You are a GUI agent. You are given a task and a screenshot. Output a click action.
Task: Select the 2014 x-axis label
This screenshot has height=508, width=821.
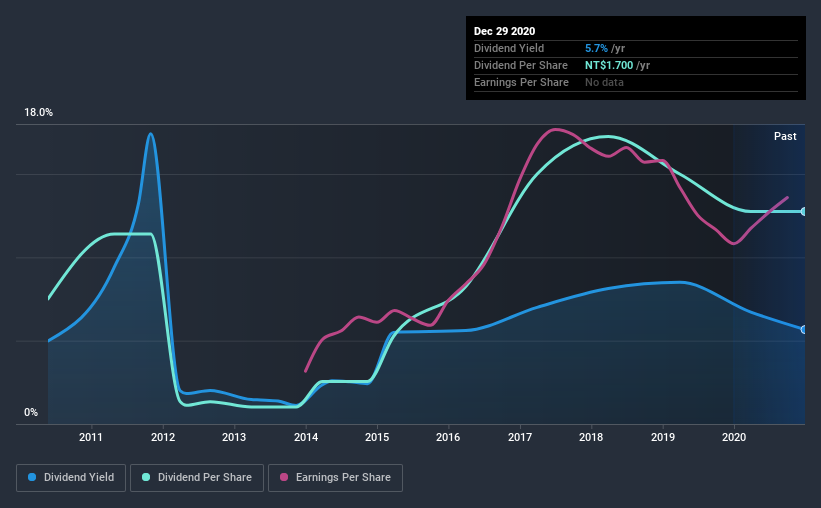click(306, 437)
